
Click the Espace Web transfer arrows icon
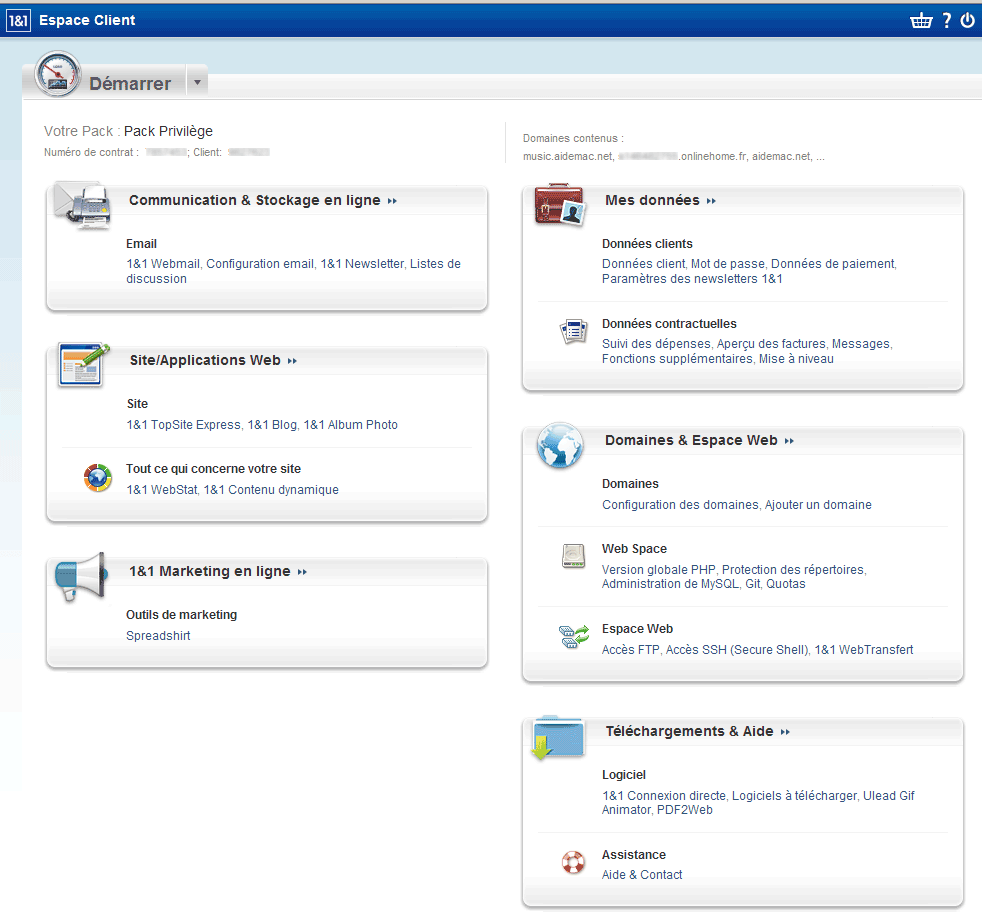(574, 636)
